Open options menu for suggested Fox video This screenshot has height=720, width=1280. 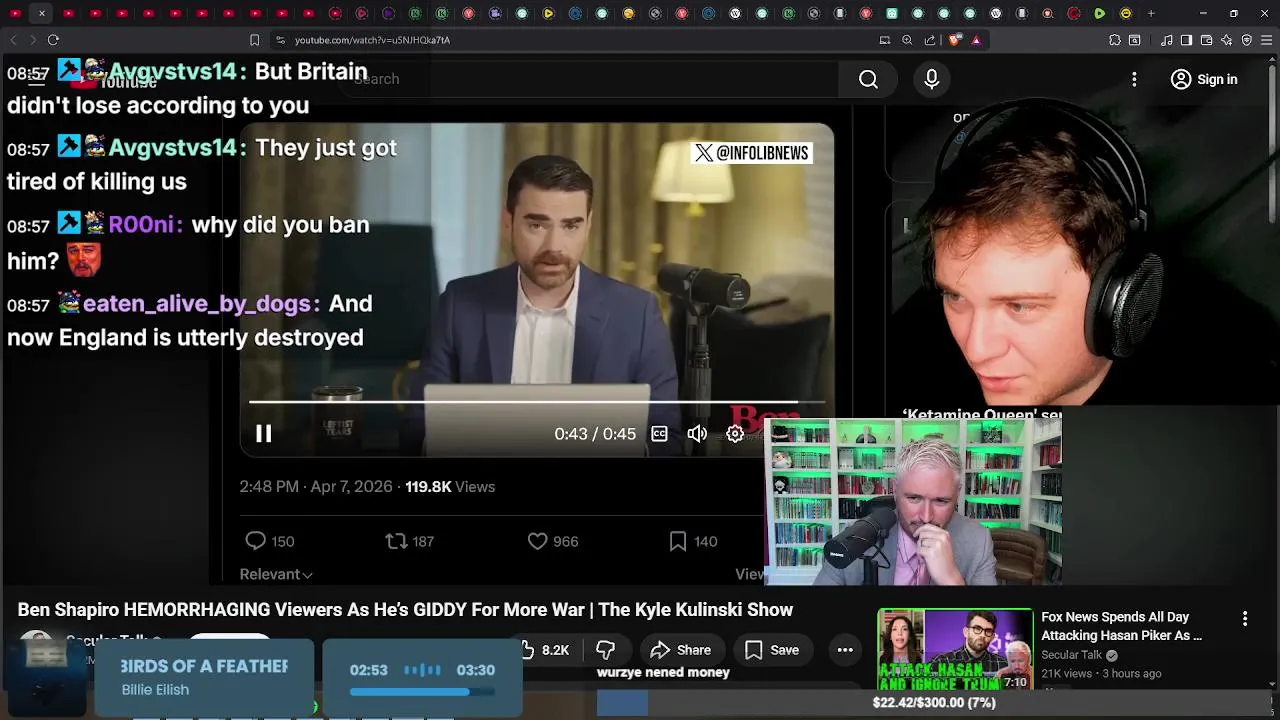[x=1245, y=619]
